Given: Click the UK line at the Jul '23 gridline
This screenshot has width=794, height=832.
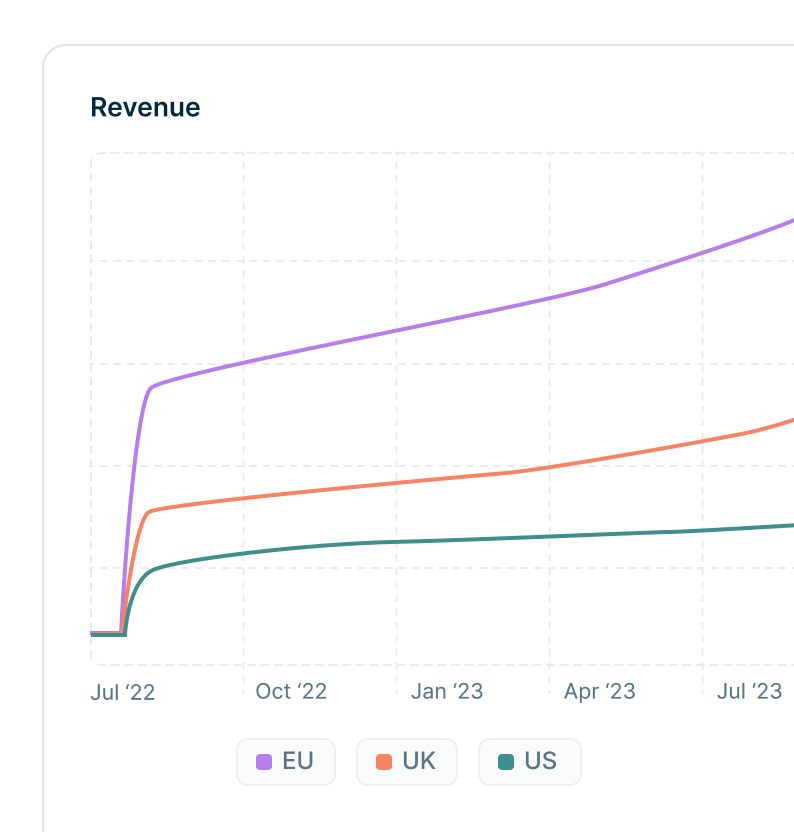Looking at the screenshot, I should coord(702,441).
